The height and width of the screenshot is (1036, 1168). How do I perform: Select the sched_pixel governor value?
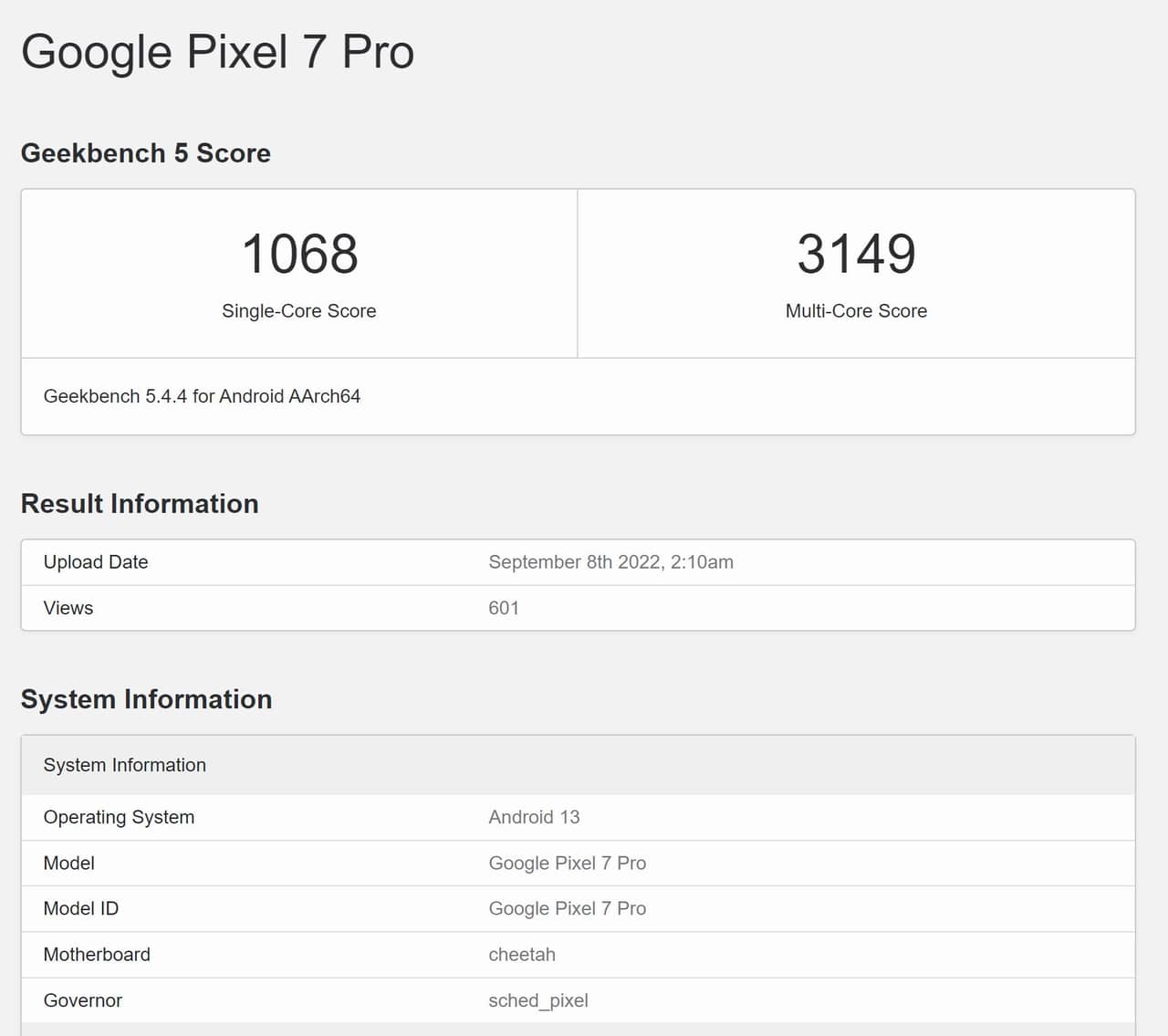pyautogui.click(x=537, y=1000)
